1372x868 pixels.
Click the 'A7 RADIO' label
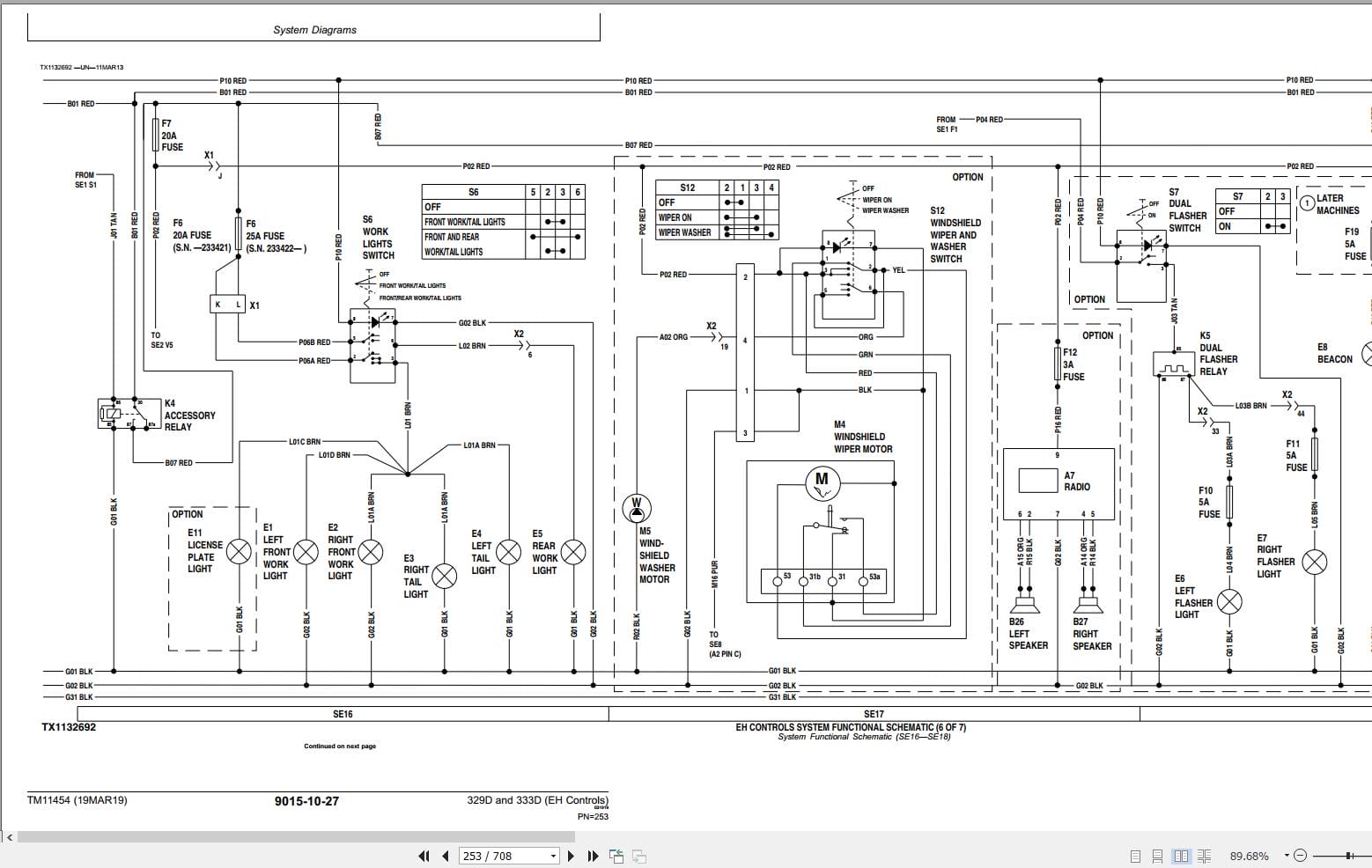coord(1077,481)
